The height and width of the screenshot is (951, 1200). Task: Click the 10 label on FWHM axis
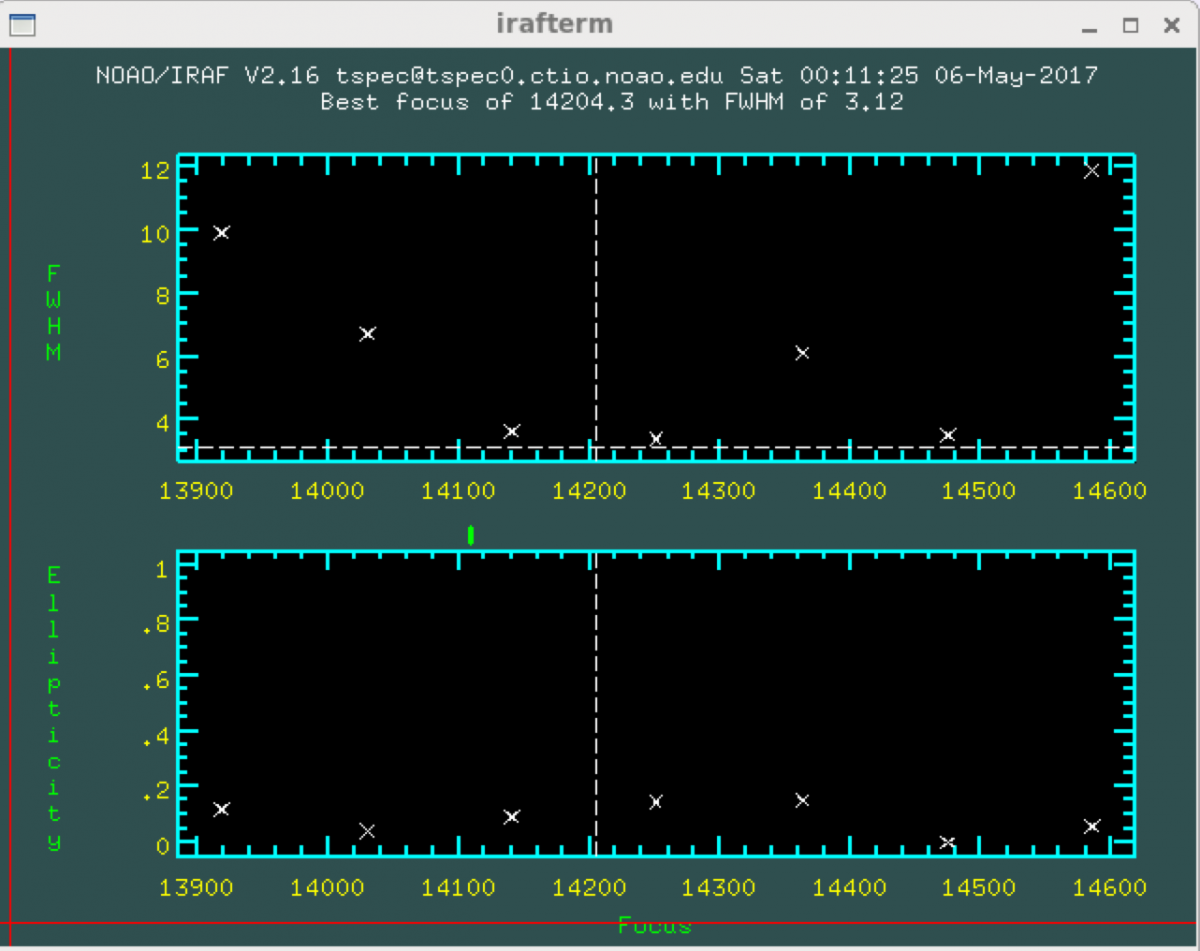[x=154, y=232]
